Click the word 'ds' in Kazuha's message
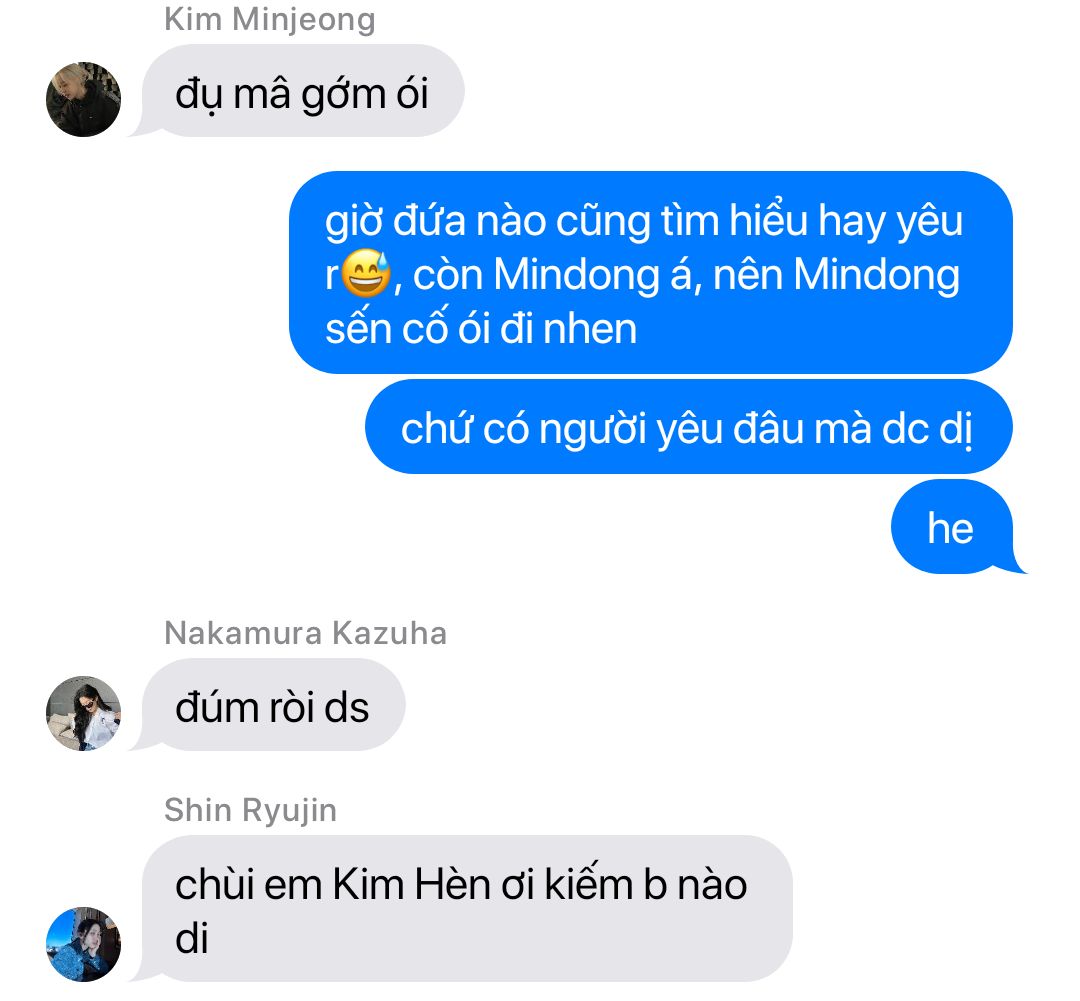The image size is (1080, 1001). [x=346, y=708]
